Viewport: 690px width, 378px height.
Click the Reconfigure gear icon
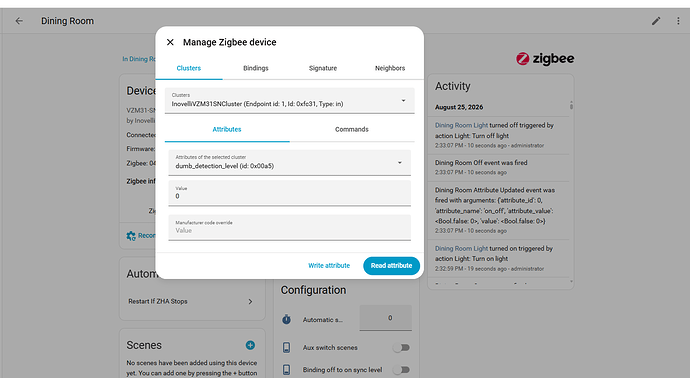tap(131, 236)
